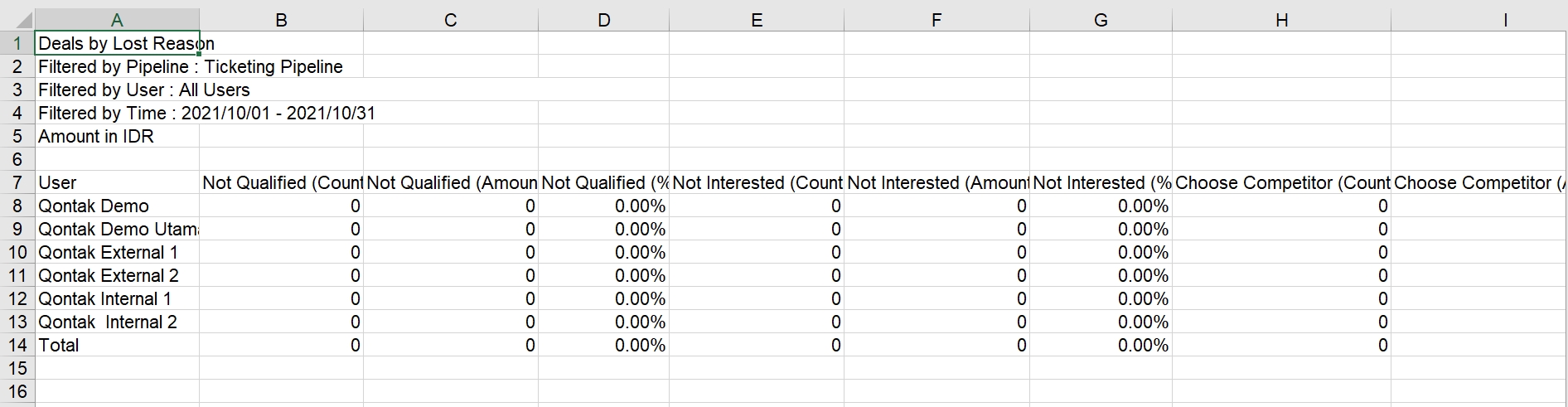This screenshot has height=407, width=1568.
Task: Select the 'Filtered by Time' date range cell
Action: 117,113
